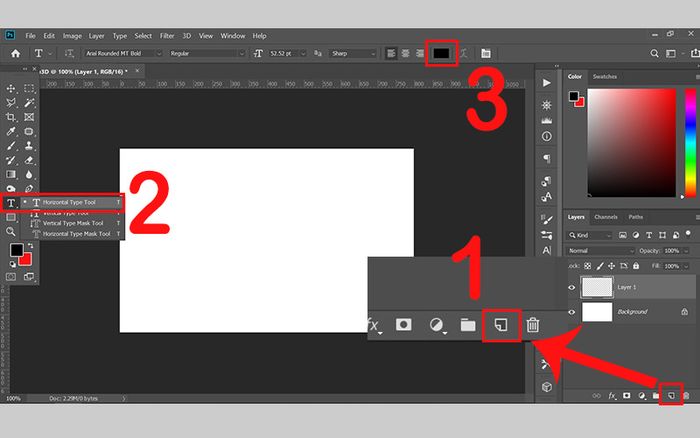Switch to the Swatches tab
700x438 pixels.
click(604, 77)
